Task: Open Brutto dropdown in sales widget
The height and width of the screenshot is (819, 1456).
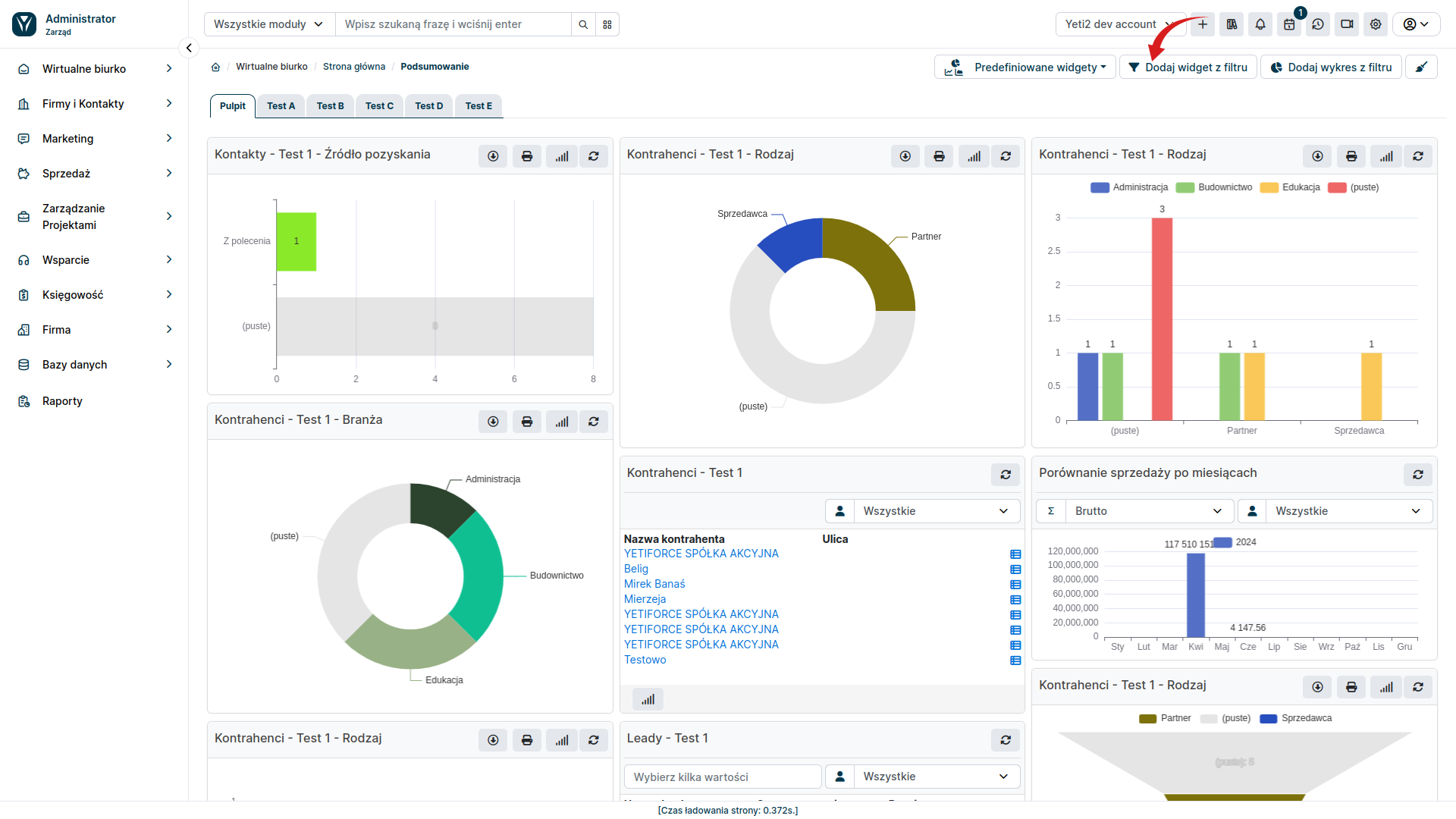Action: [x=1150, y=511]
